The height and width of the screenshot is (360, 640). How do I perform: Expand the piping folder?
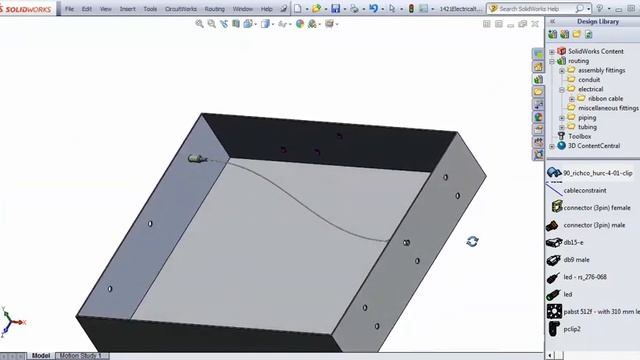[562, 118]
